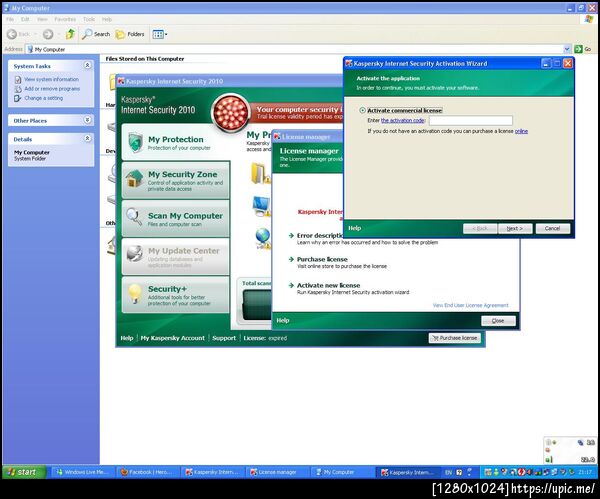
Task: Switch to Facebook taskbar item
Action: coord(148,472)
